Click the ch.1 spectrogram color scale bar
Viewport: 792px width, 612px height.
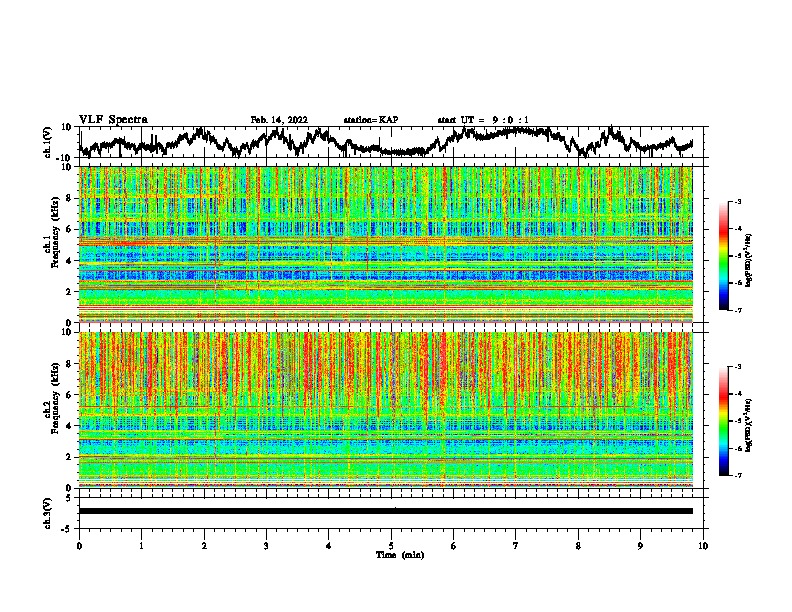pyautogui.click(x=723, y=256)
